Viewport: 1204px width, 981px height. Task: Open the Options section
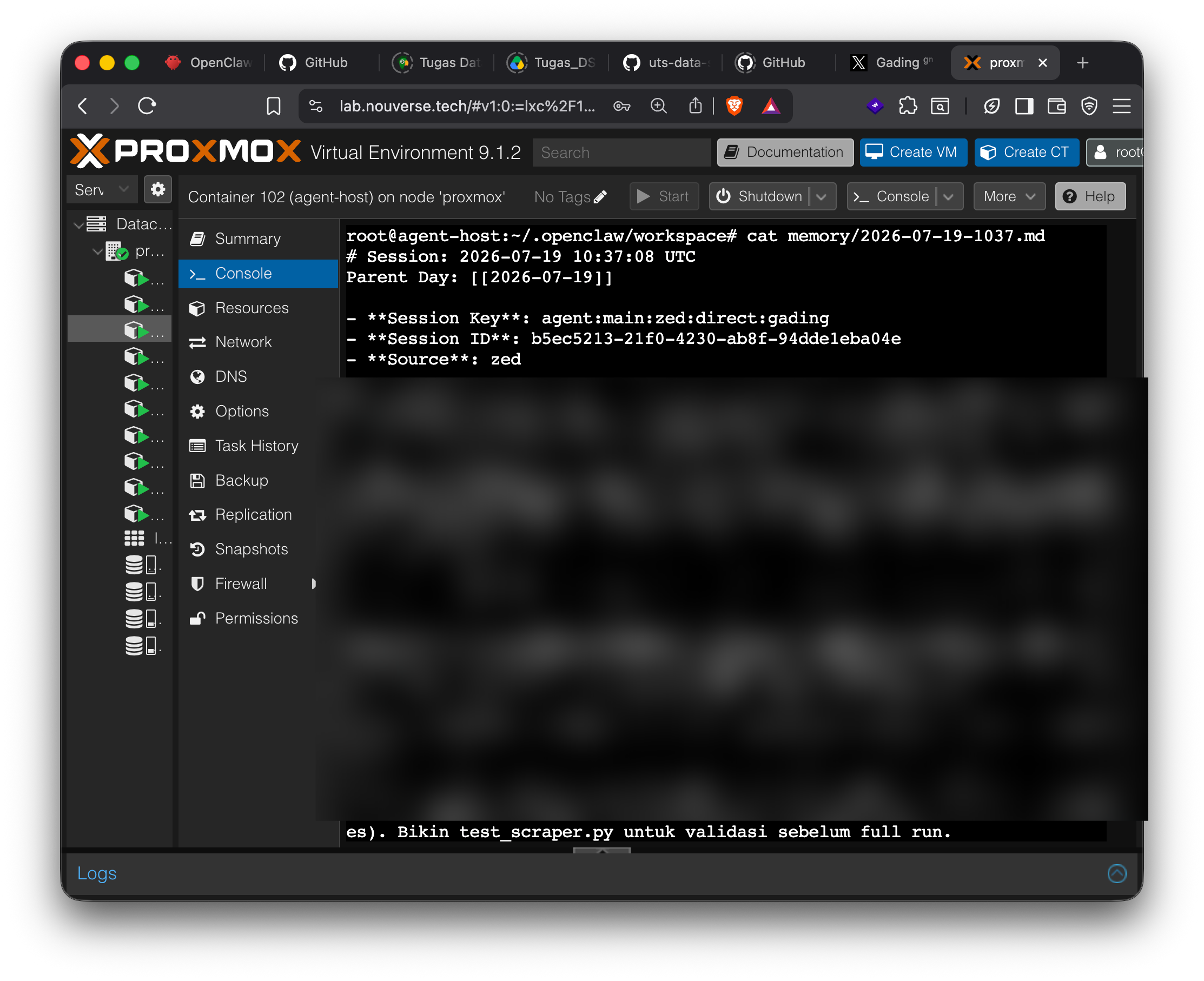tap(259, 412)
